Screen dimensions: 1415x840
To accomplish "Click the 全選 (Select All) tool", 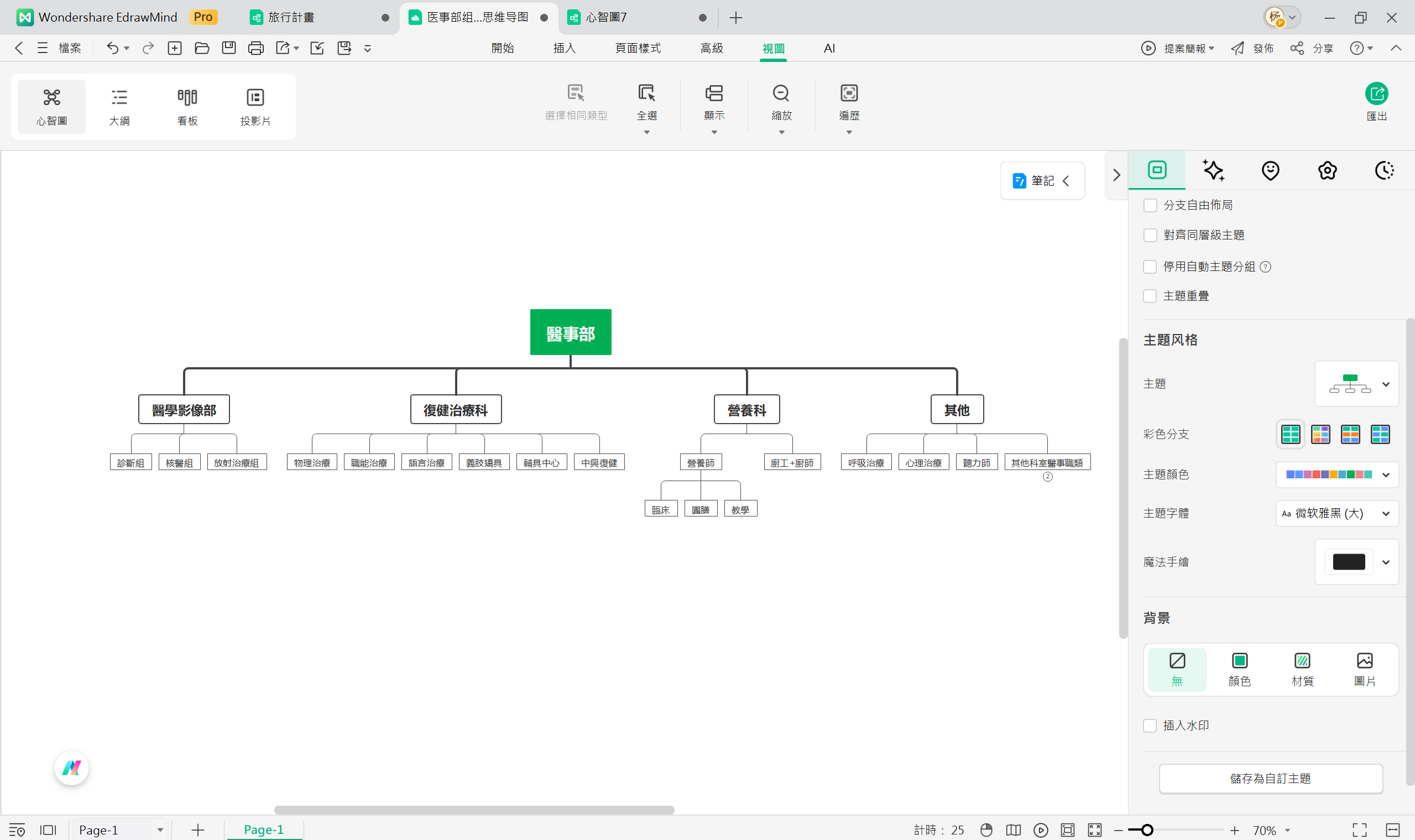I will (646, 105).
